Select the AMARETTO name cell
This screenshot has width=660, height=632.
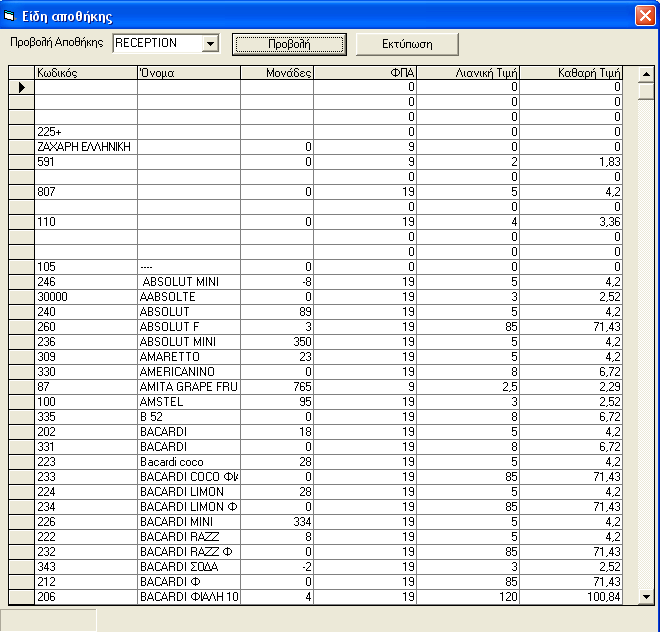189,357
